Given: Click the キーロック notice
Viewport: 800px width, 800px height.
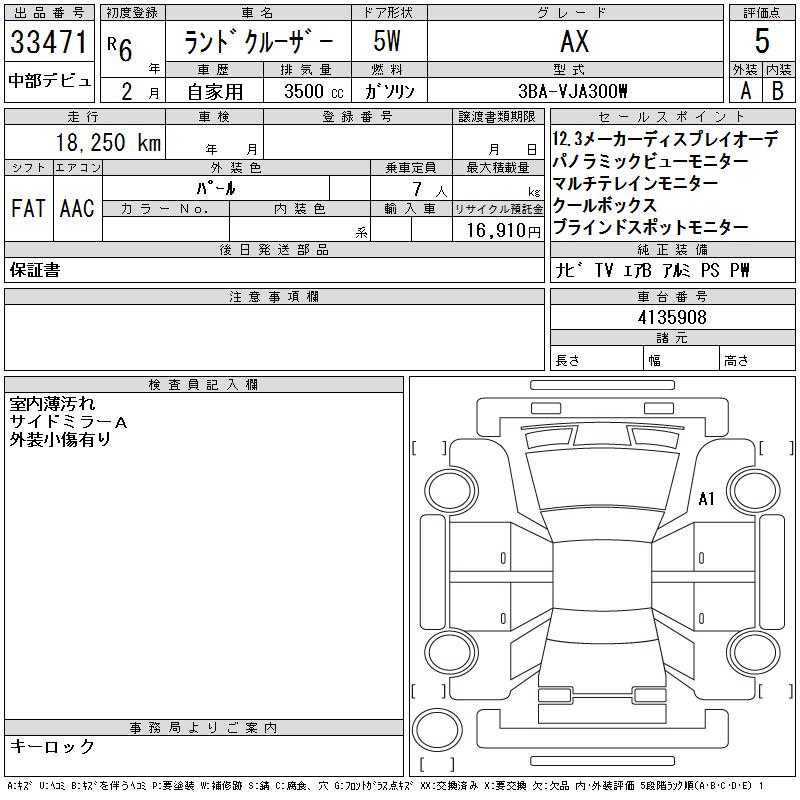Looking at the screenshot, I should click(x=52, y=746).
